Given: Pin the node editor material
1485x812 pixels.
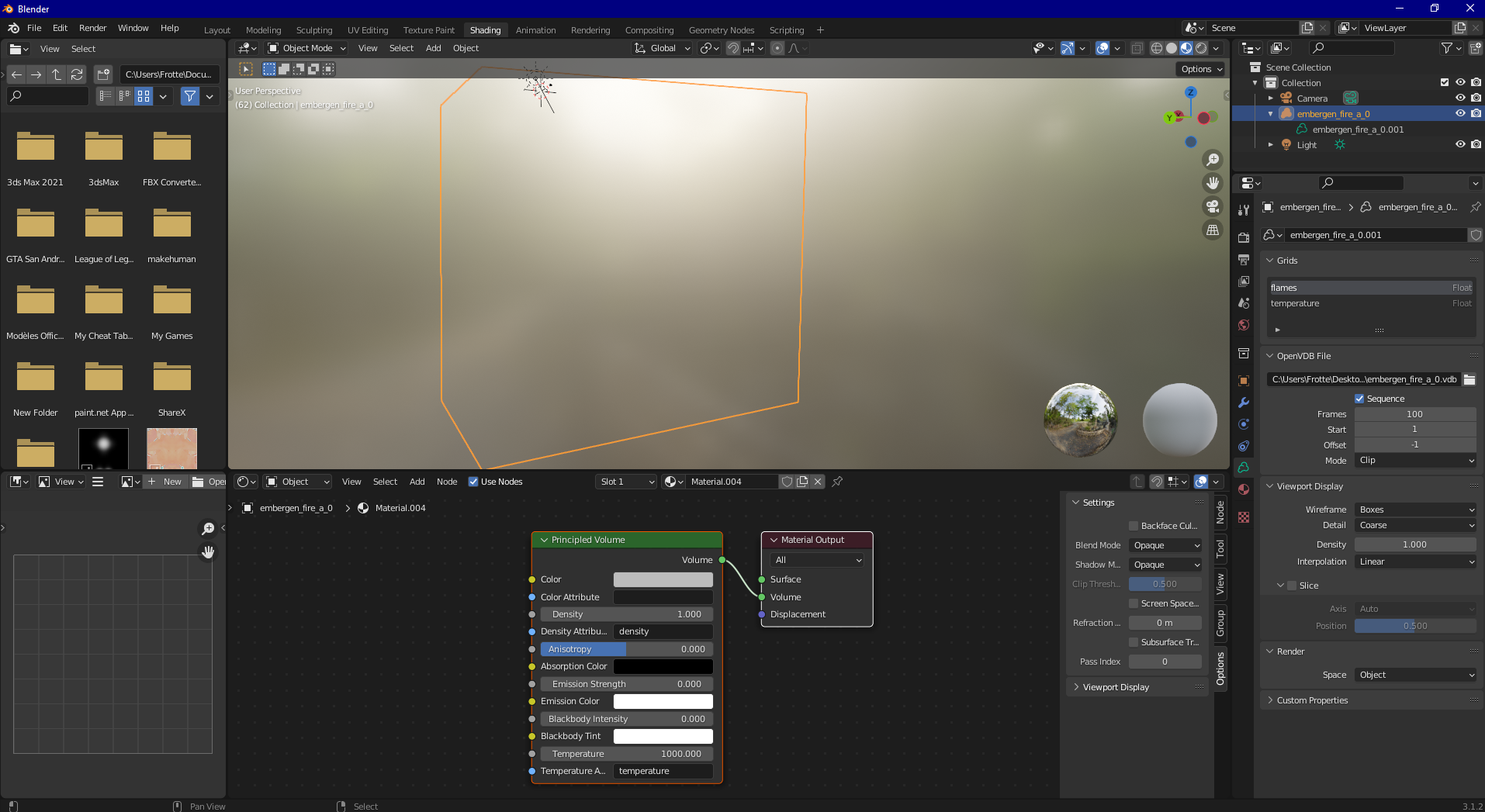Looking at the screenshot, I should [837, 482].
